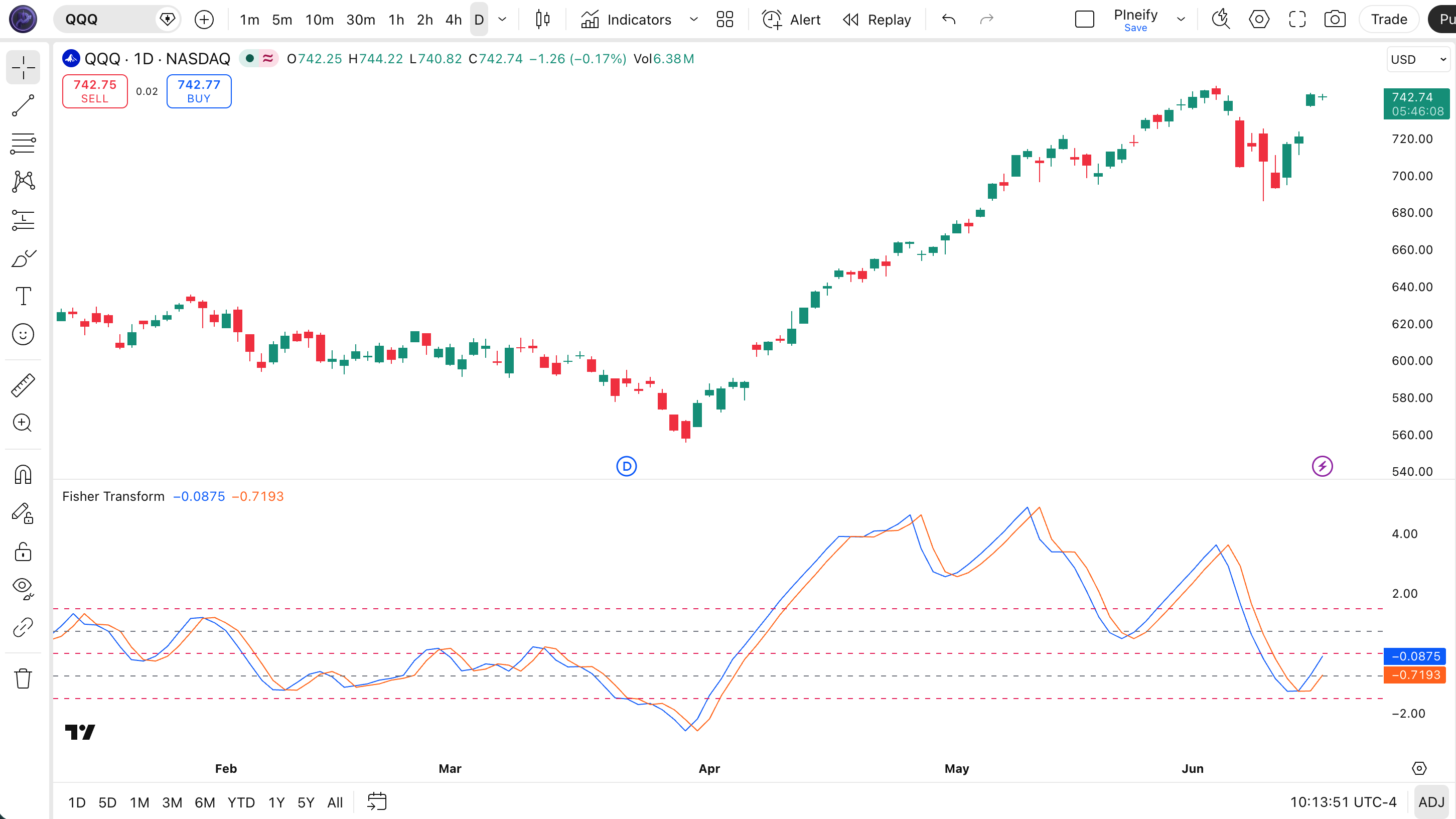
Task: Open the forecasting and measurement tools
Action: pyautogui.click(x=23, y=220)
